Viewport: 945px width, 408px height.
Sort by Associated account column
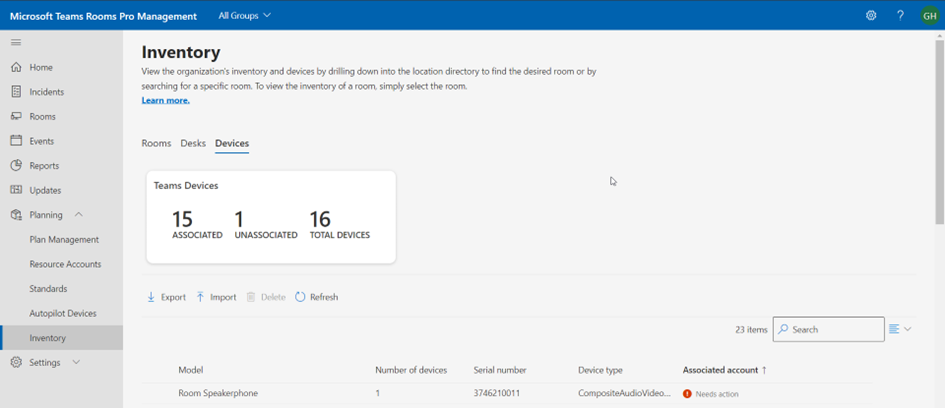tap(724, 370)
